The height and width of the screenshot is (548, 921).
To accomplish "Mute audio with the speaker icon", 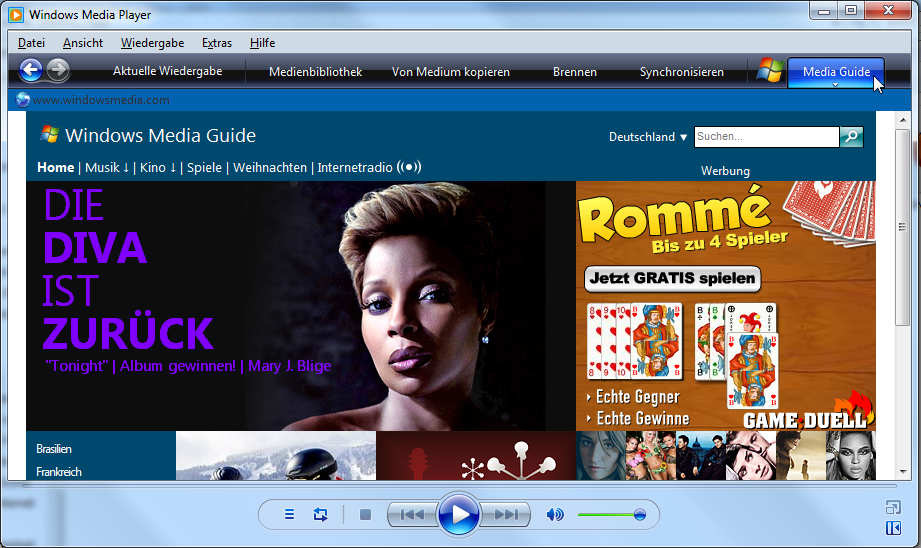I will (x=554, y=515).
